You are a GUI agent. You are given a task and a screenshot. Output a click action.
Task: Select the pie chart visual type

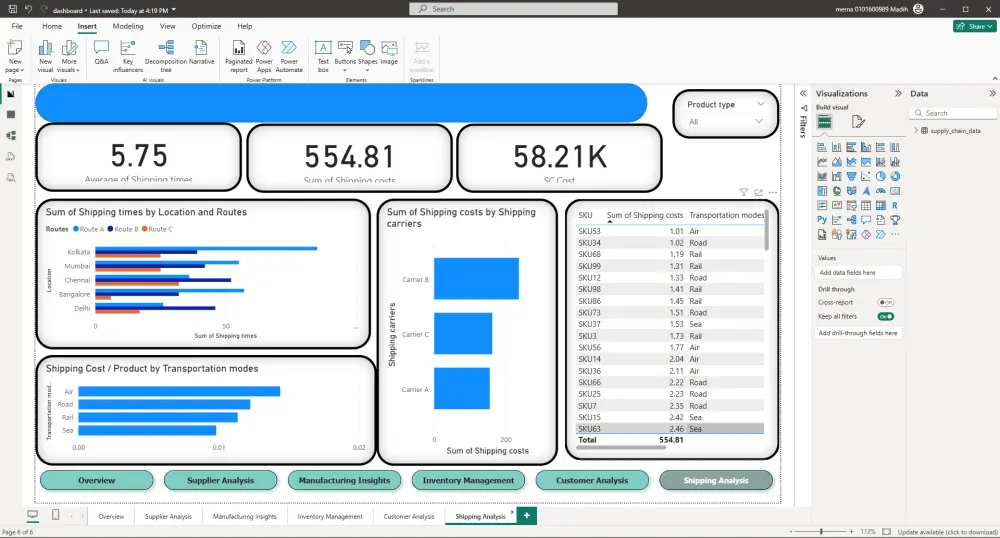tap(880, 176)
